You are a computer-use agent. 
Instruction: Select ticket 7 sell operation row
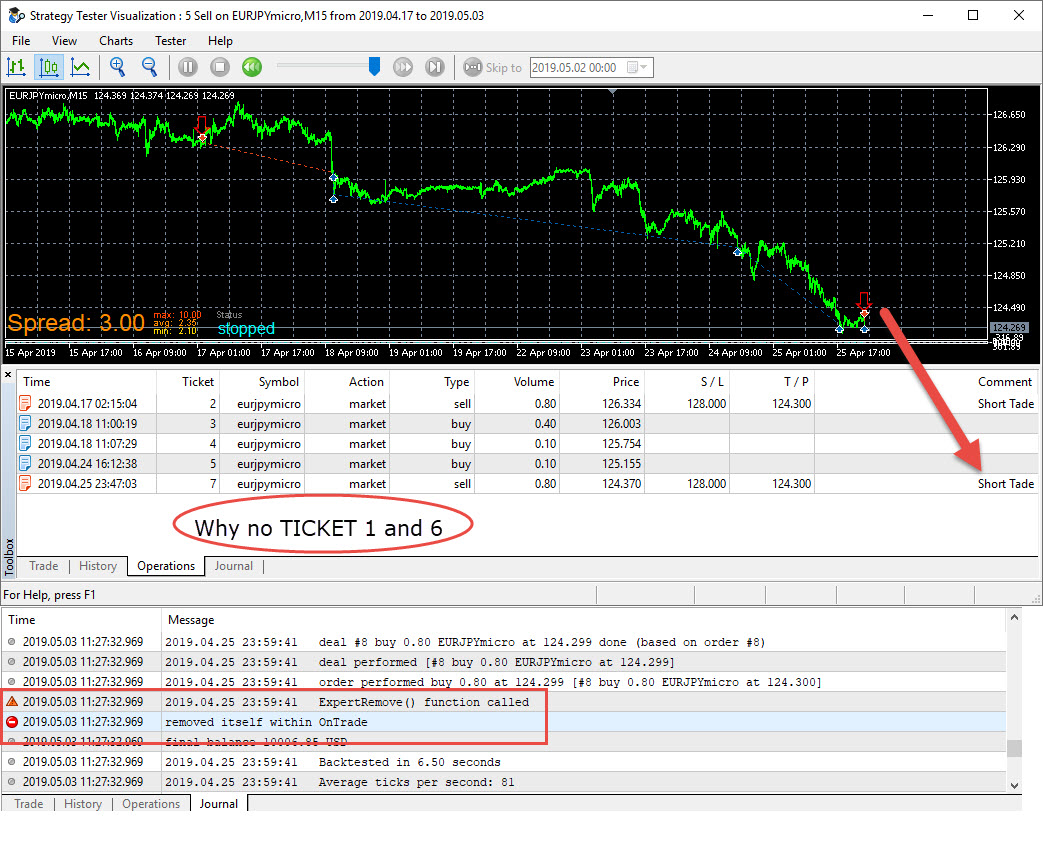(x=526, y=484)
